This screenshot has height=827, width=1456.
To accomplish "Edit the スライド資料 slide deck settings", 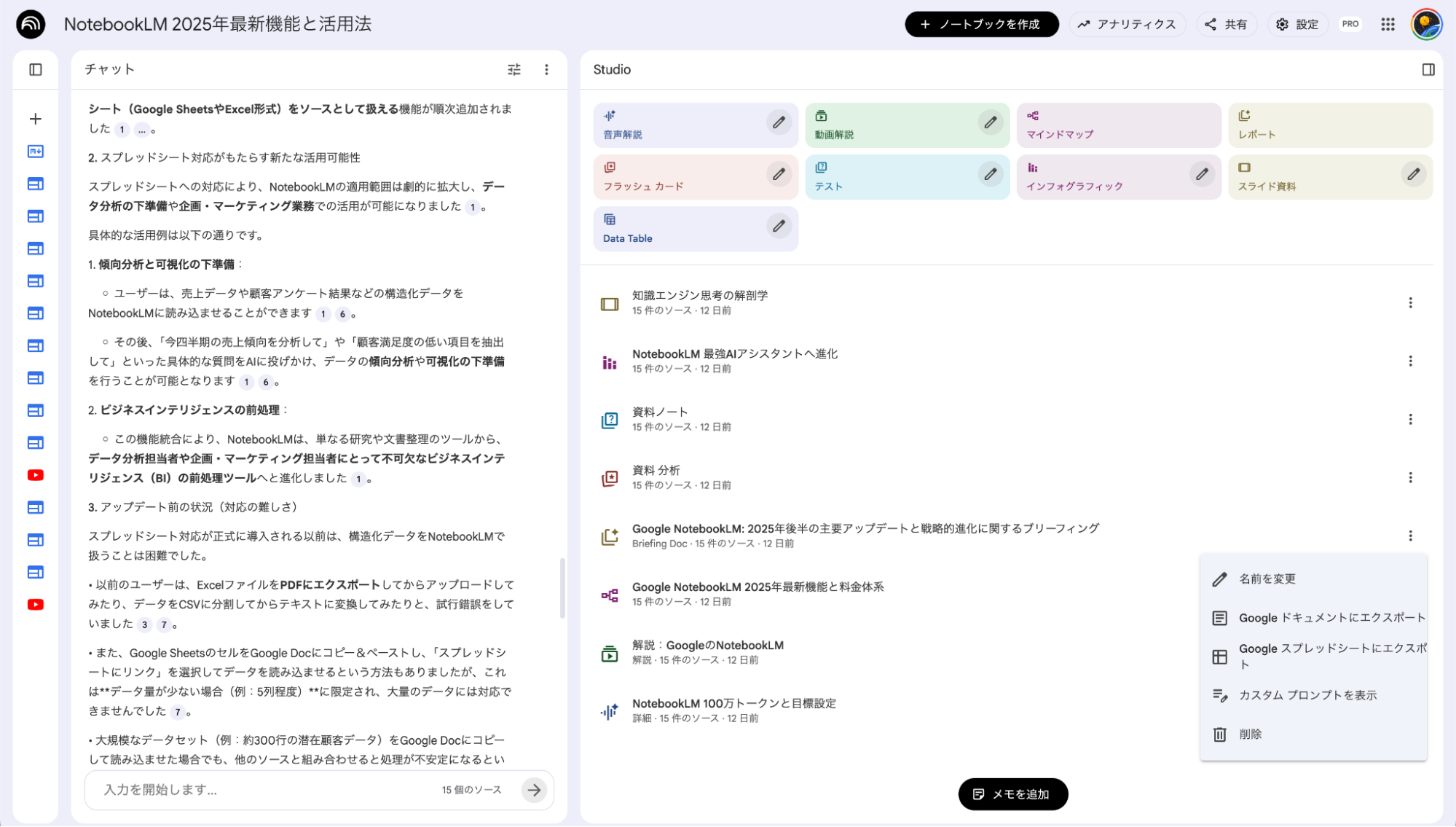I will click(x=1414, y=175).
